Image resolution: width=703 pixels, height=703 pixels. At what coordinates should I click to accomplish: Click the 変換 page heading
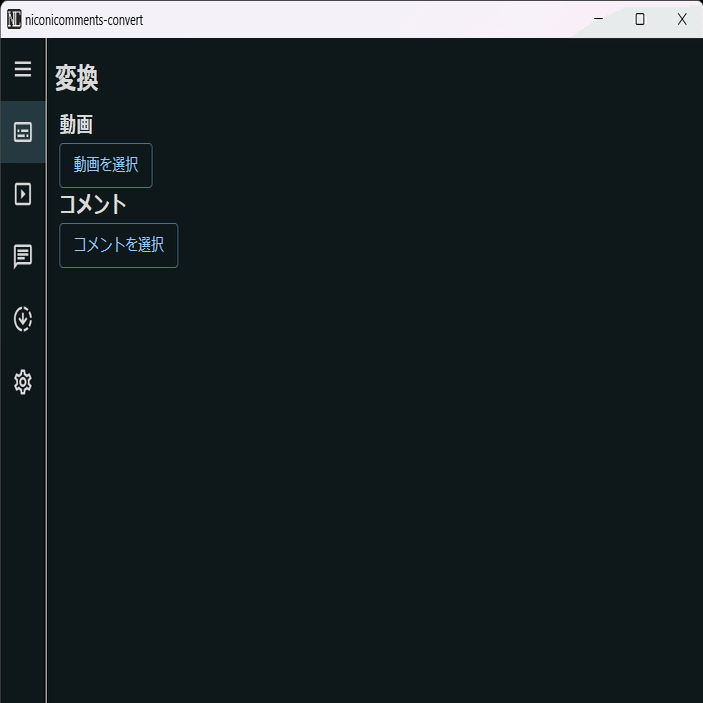click(x=77, y=78)
